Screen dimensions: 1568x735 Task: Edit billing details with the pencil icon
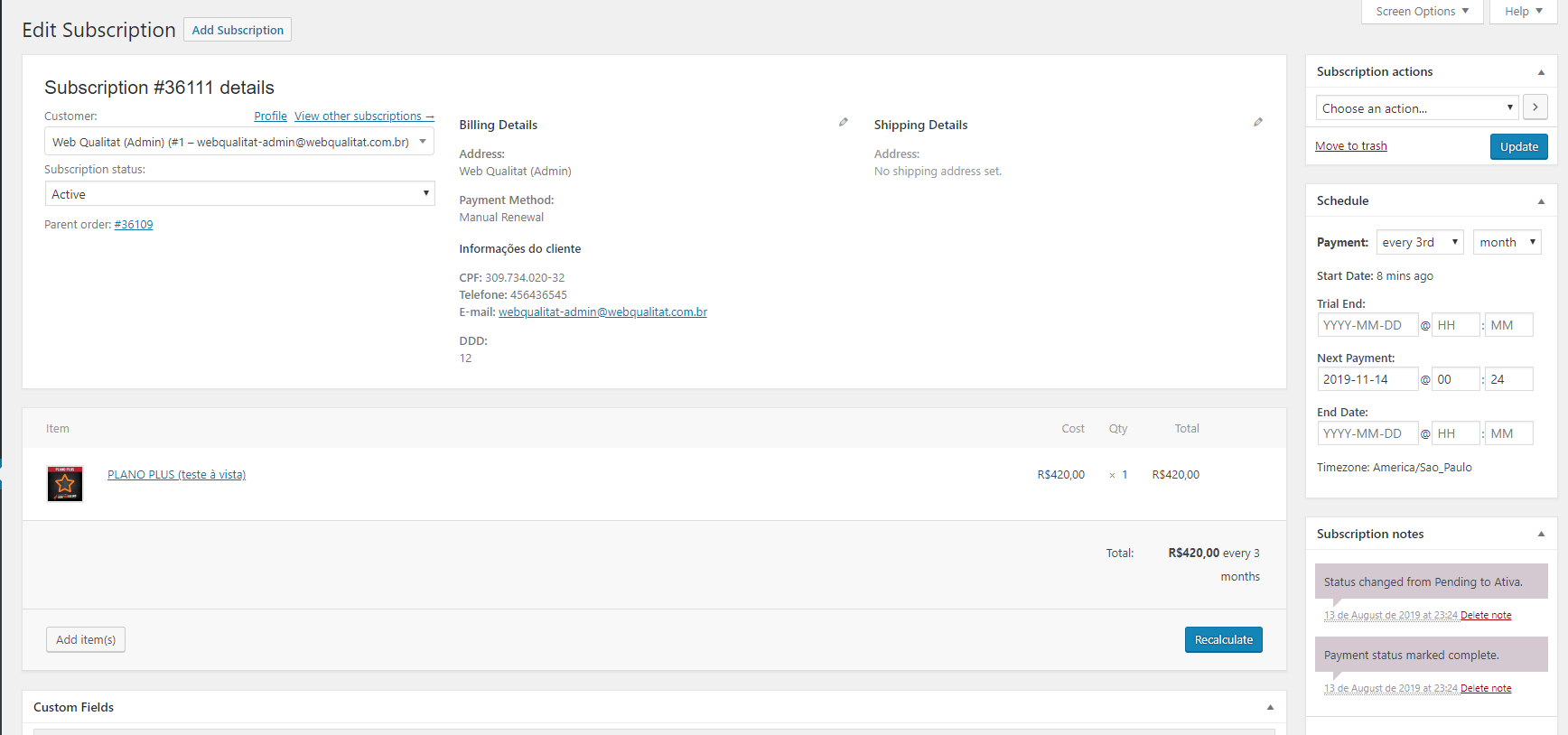point(844,122)
